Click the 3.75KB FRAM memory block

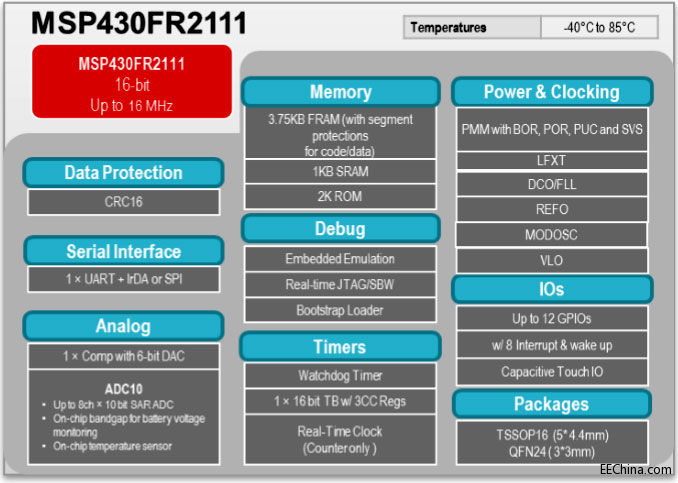click(x=340, y=133)
